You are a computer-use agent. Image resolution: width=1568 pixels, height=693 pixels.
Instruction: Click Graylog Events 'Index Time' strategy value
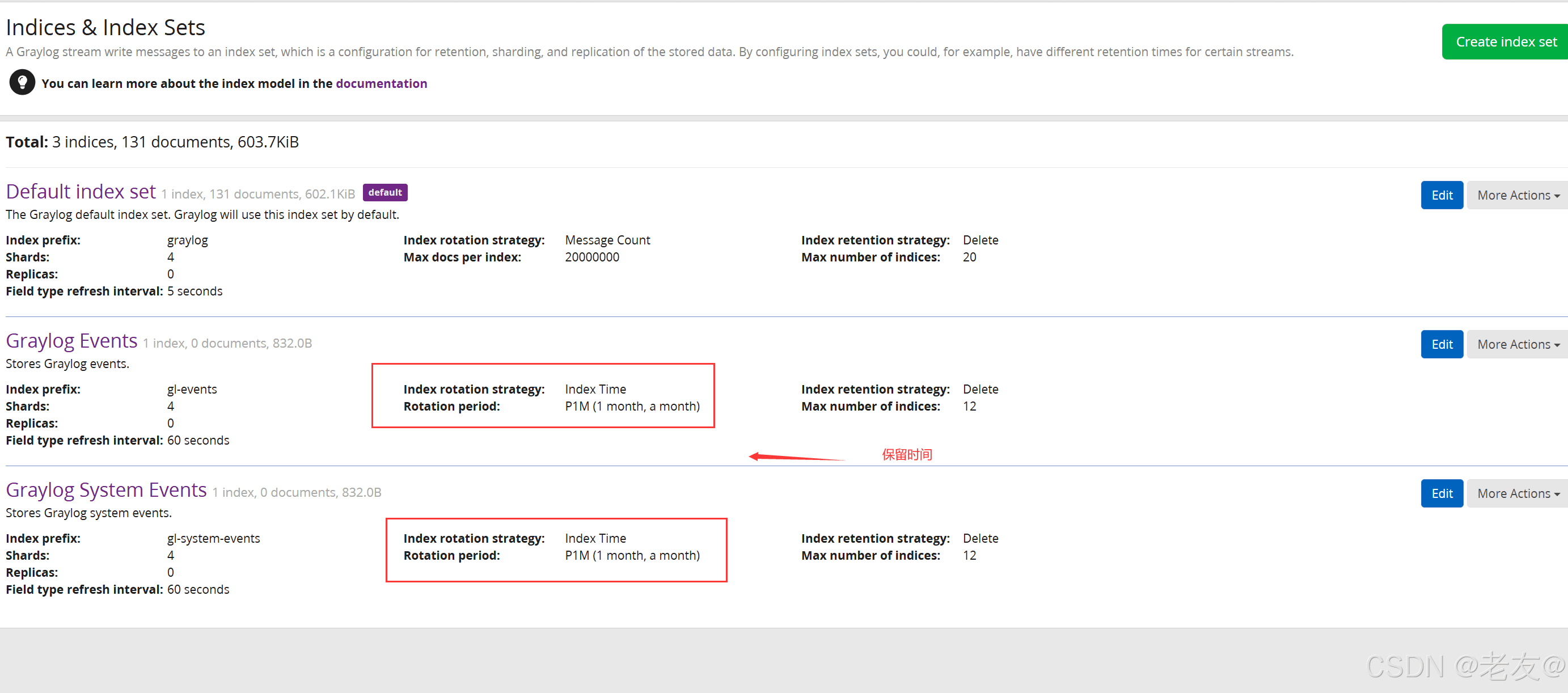coord(595,390)
